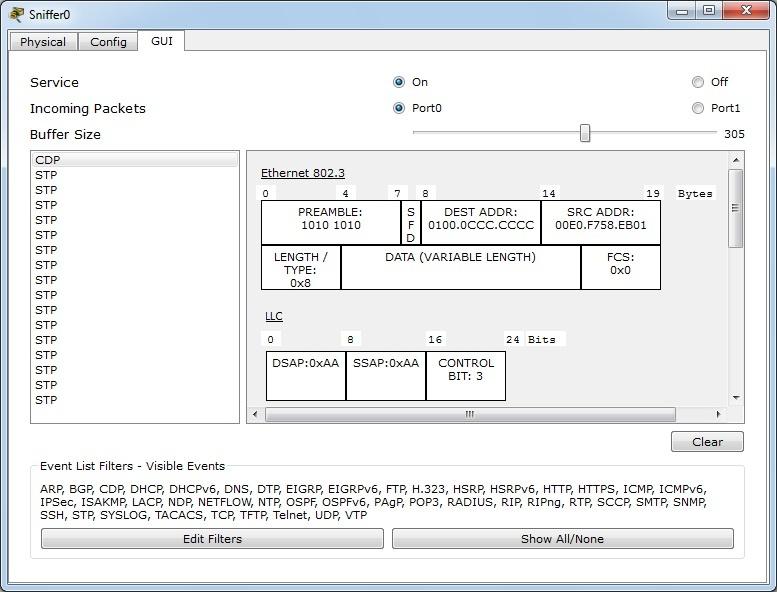777x592 pixels.
Task: Click the CONTROL BIT: 3 field
Action: [466, 376]
